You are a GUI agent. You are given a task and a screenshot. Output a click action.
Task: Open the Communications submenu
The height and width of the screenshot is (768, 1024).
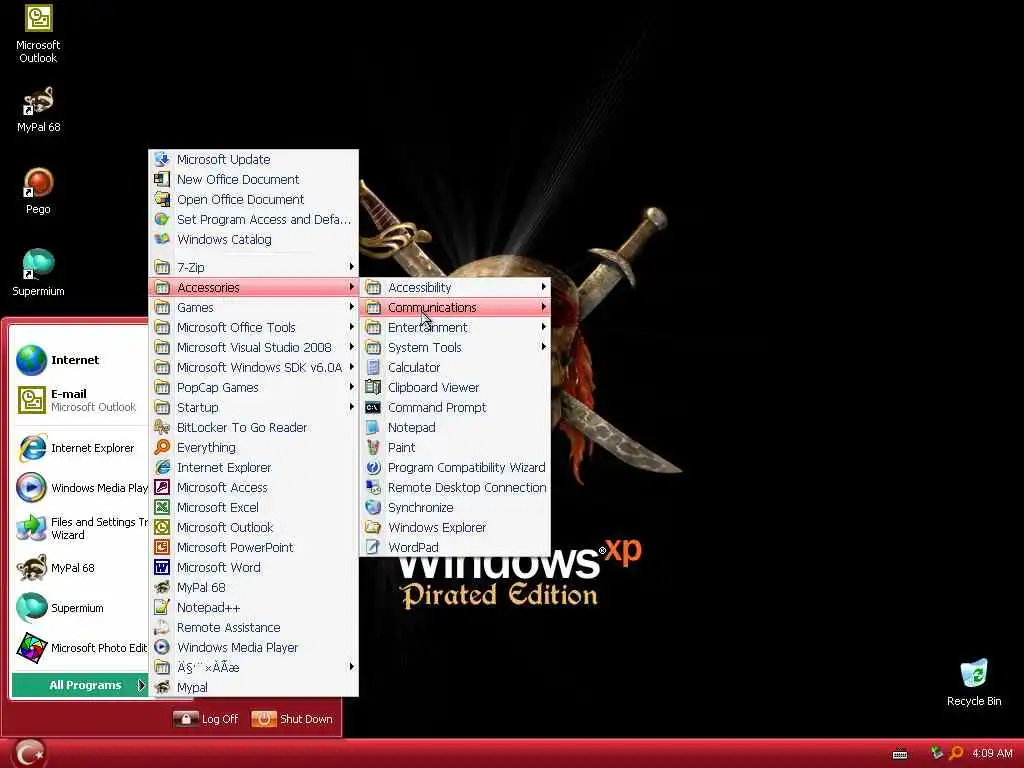(x=455, y=308)
